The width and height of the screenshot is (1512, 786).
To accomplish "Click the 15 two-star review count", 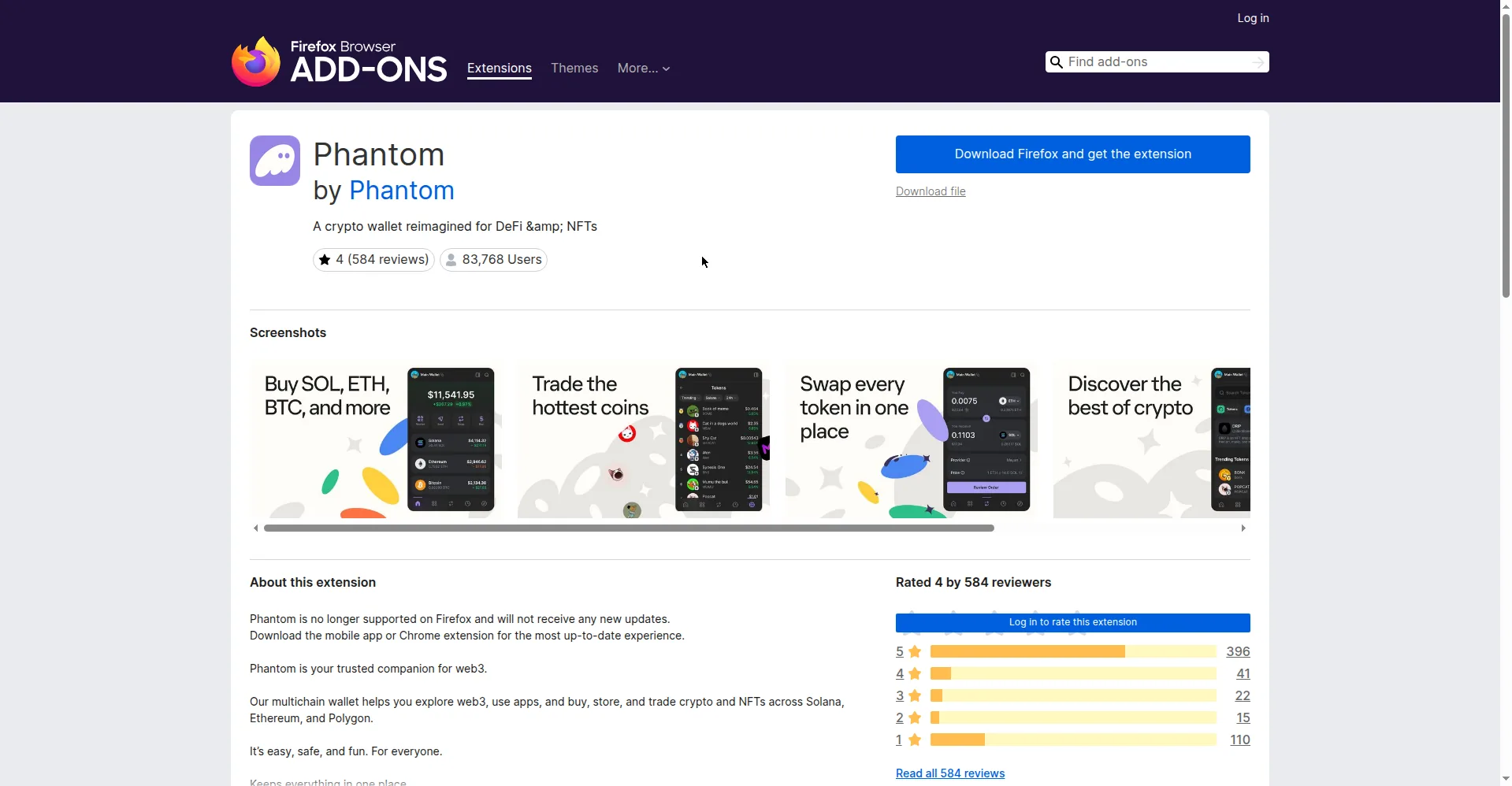I will pos(1243,718).
